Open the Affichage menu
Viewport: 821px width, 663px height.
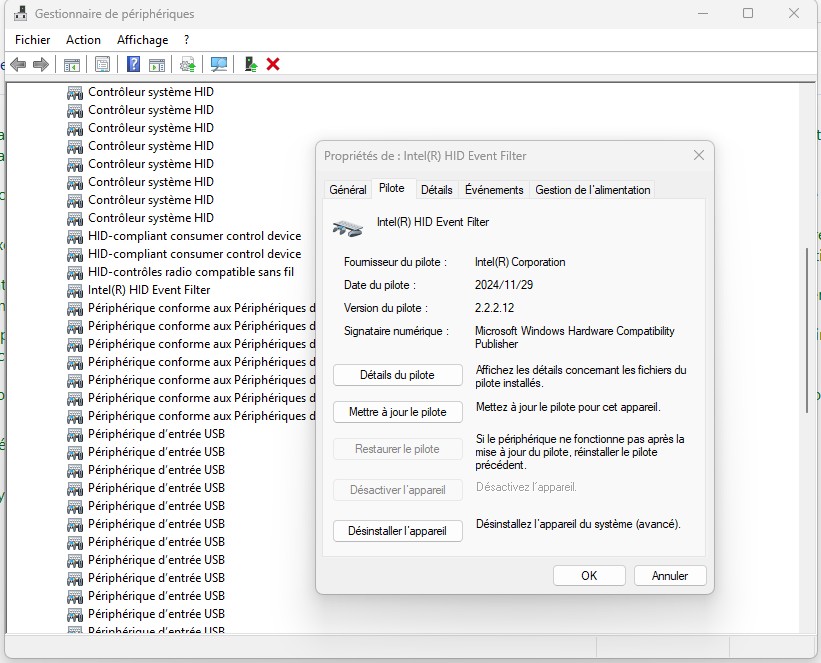click(x=142, y=40)
